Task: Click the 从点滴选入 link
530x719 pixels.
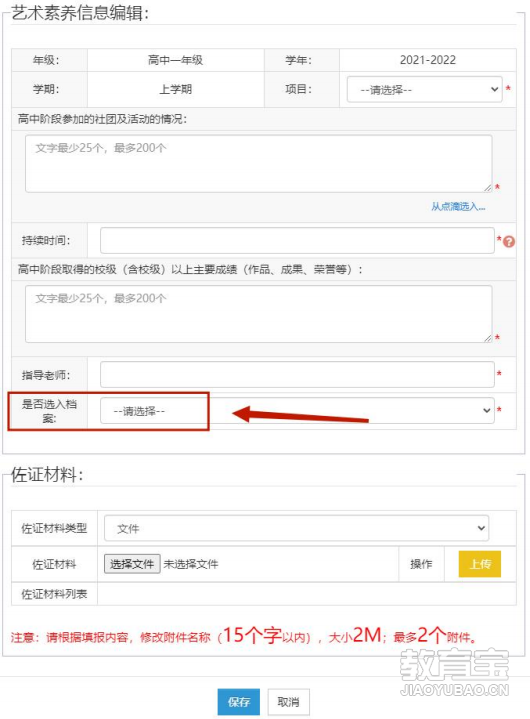Action: click(x=458, y=207)
